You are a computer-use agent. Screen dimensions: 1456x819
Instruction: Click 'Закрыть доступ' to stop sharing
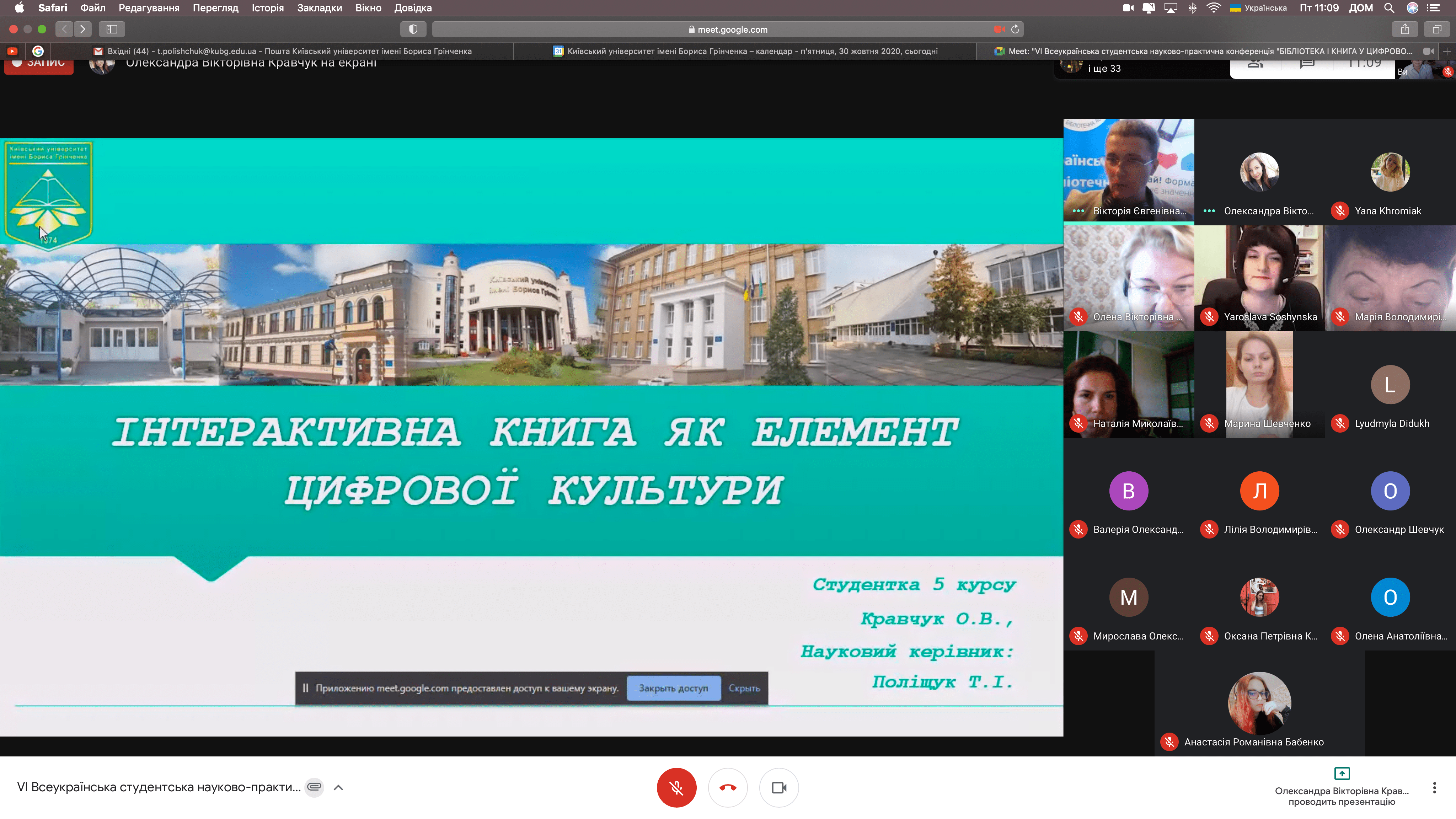(673, 688)
